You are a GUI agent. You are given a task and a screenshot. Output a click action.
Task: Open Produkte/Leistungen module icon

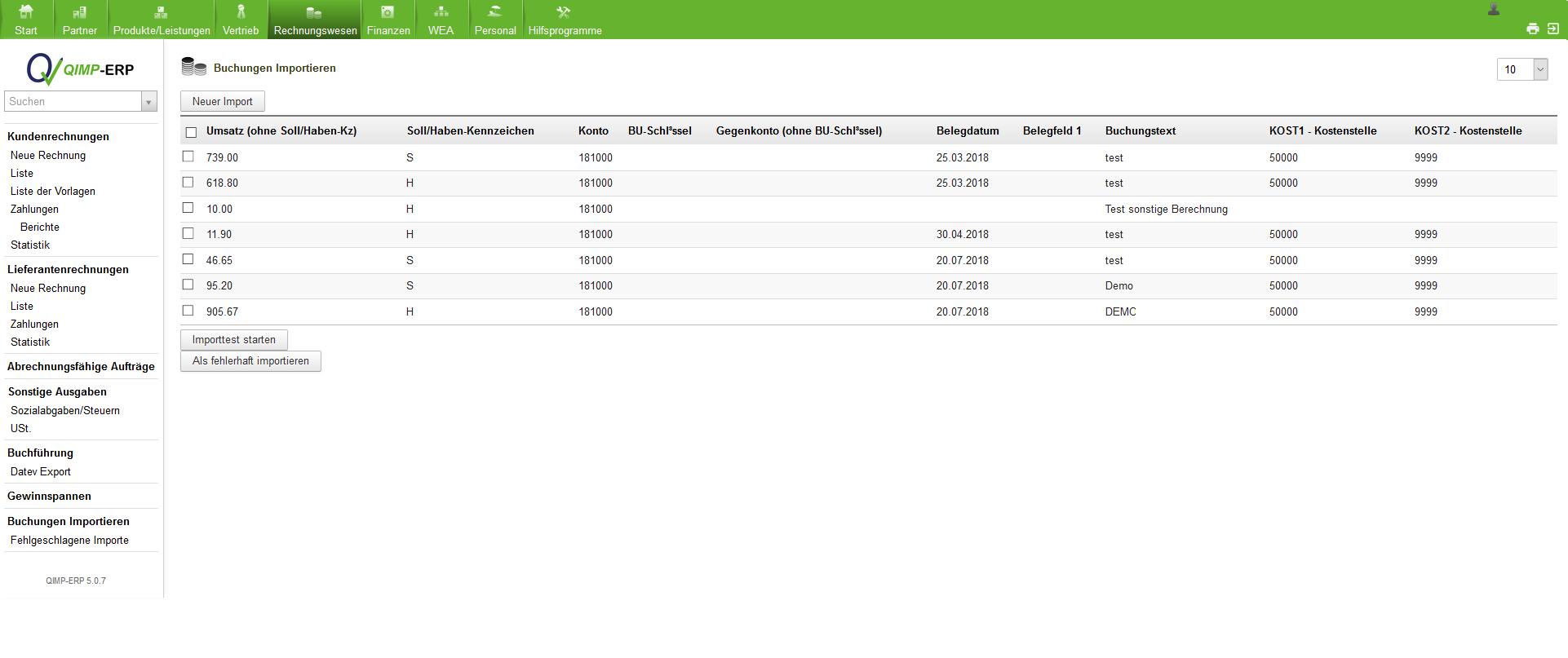click(161, 12)
